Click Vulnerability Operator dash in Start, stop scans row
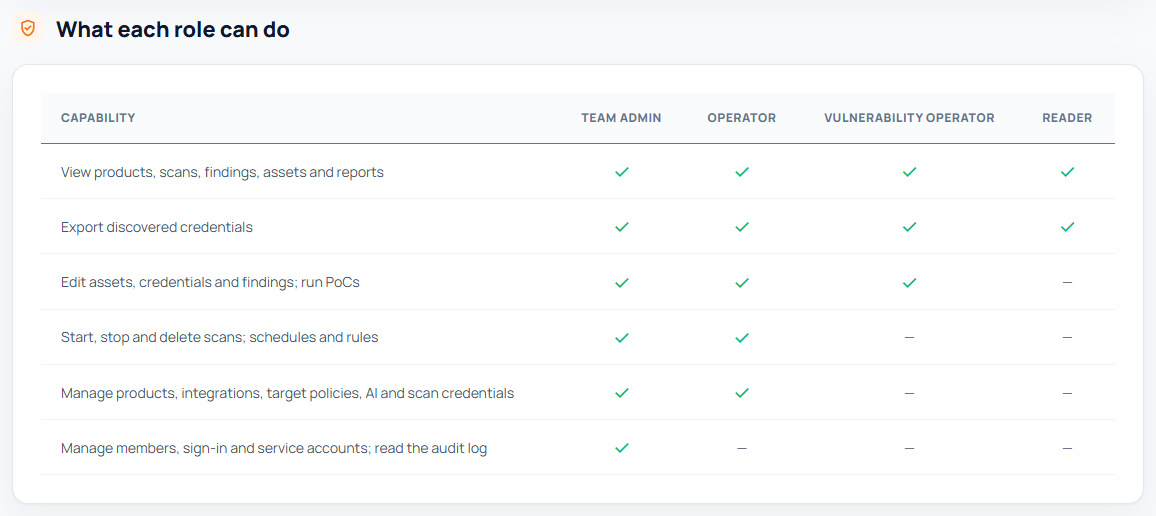This screenshot has width=1156, height=516. (910, 338)
